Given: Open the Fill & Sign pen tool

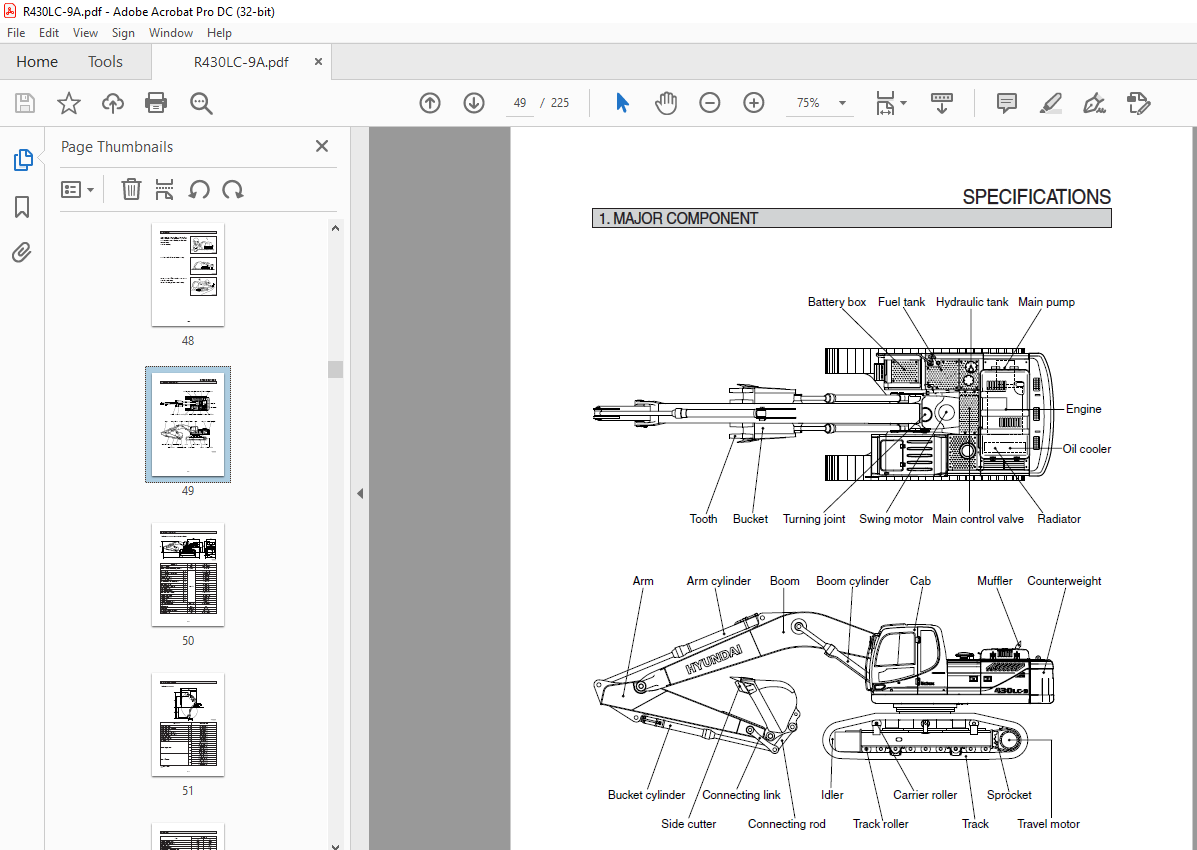Looking at the screenshot, I should pyautogui.click(x=1095, y=103).
